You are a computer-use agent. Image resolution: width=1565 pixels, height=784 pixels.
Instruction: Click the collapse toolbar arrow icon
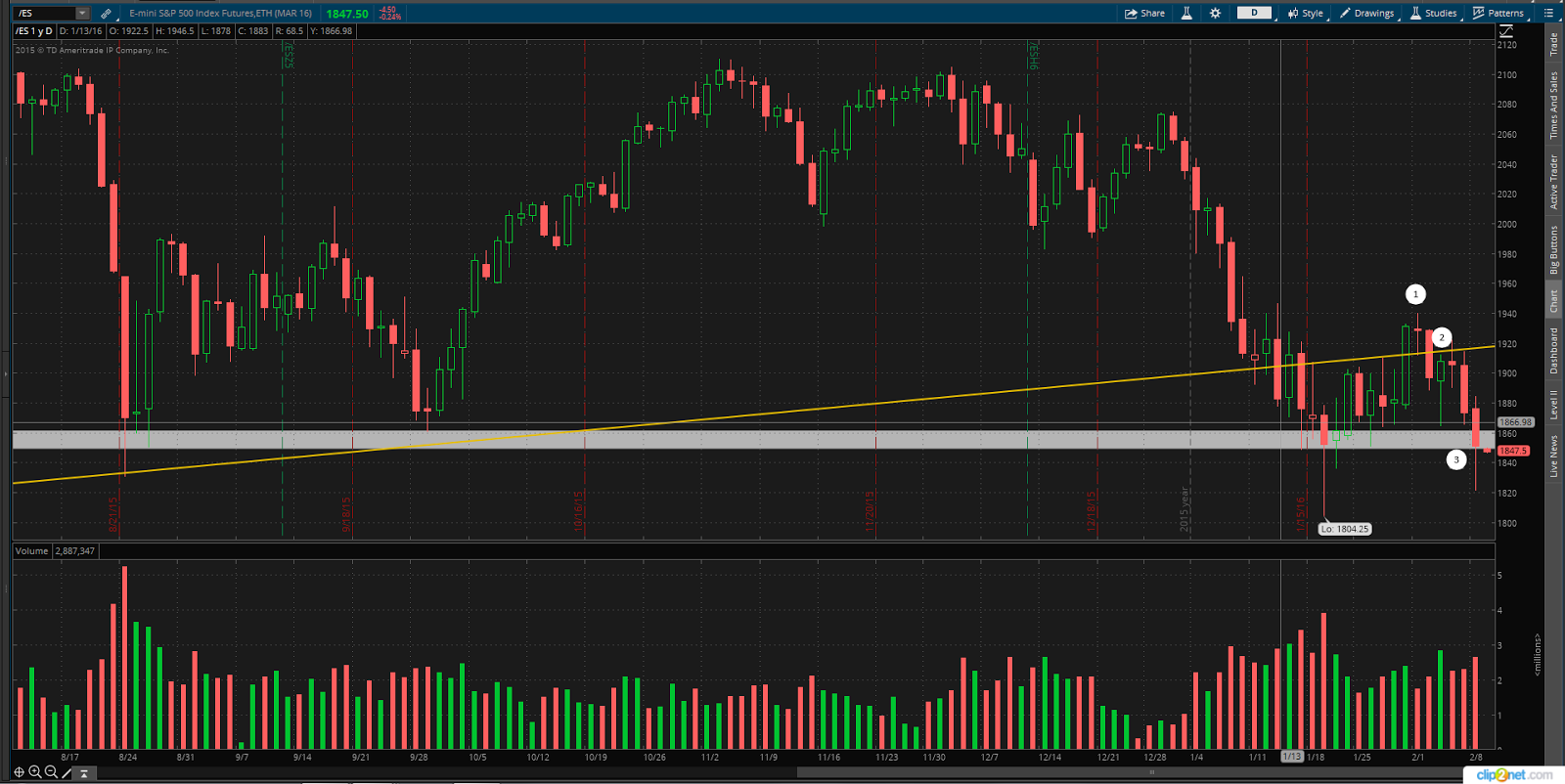(84, 773)
